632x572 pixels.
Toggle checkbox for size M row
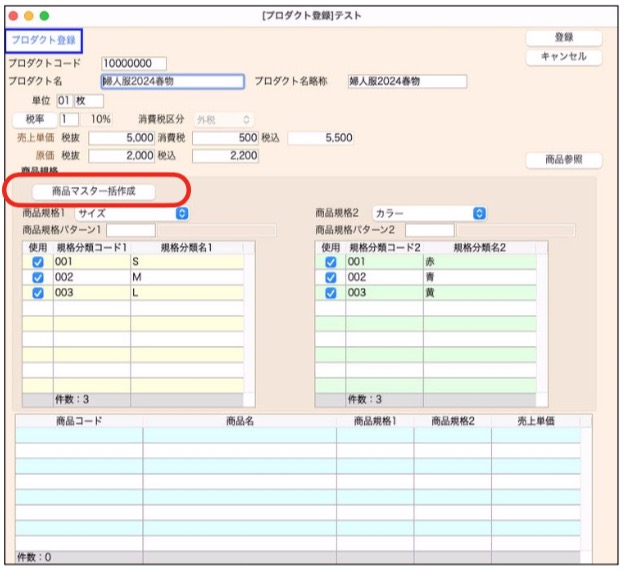click(x=38, y=277)
